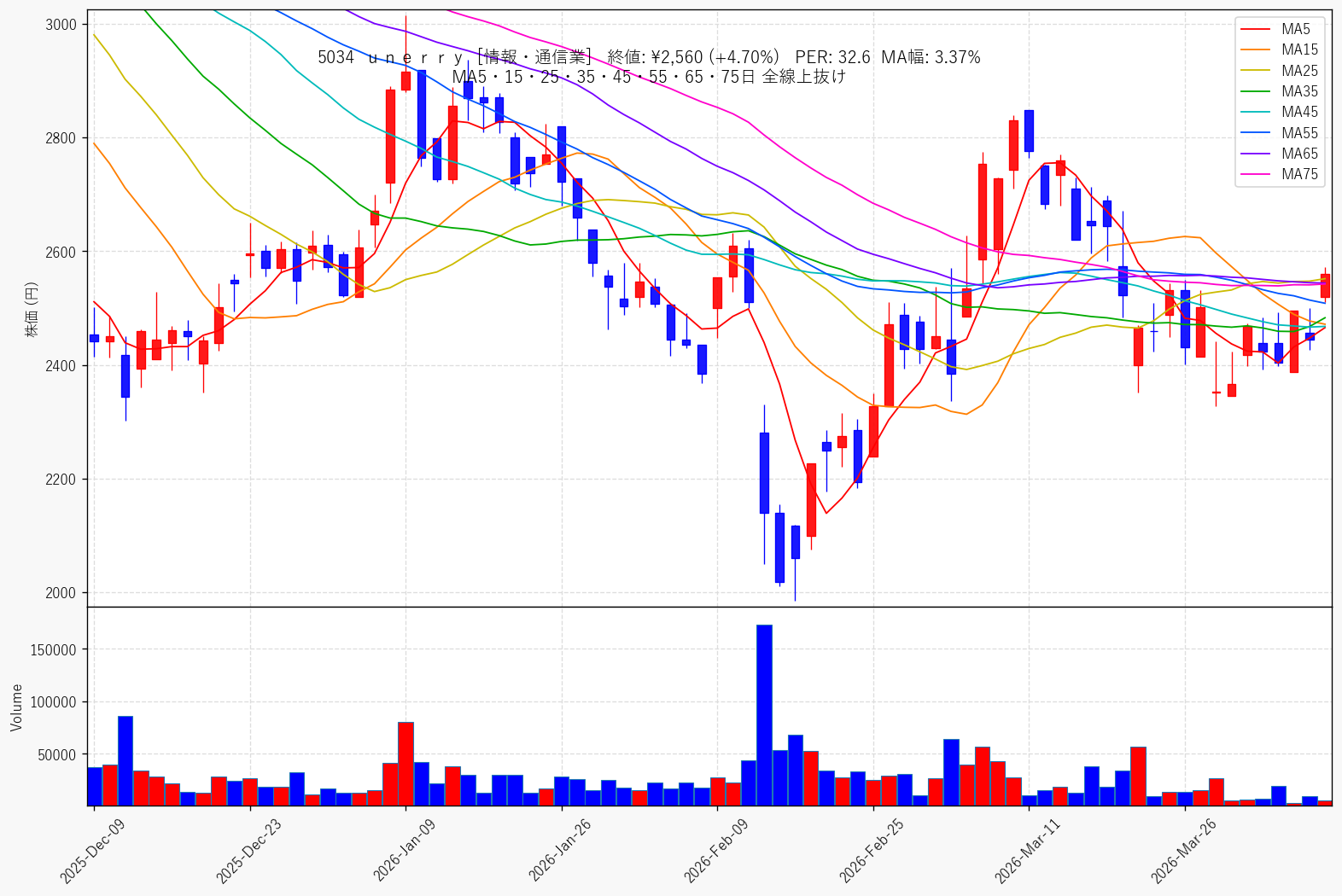Click the 150000 volume axis label

point(53,650)
